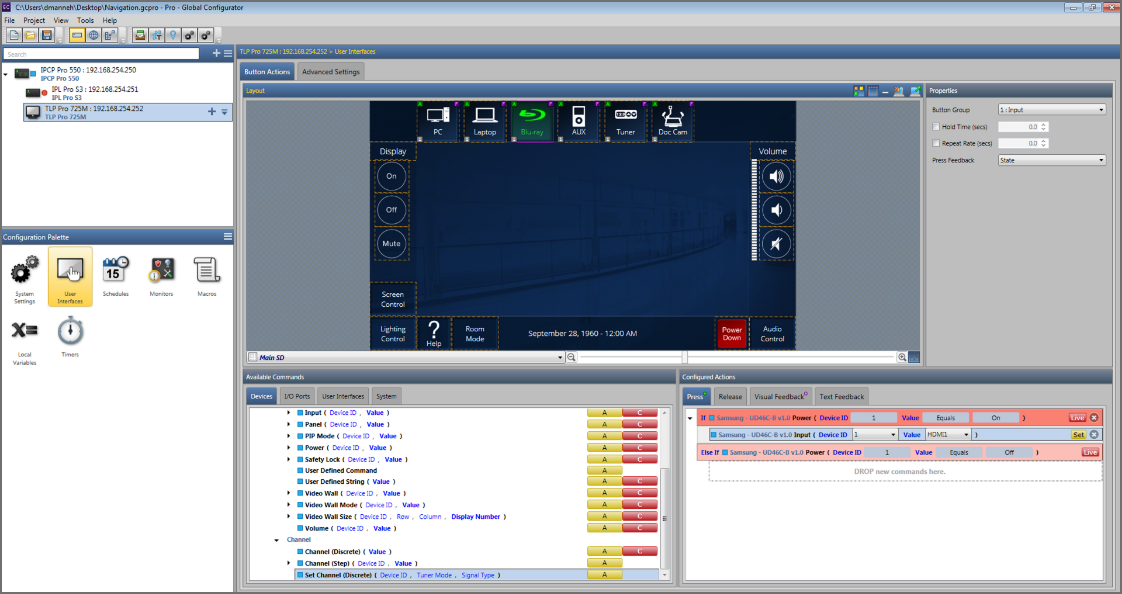Switch to System commands tab
The height and width of the screenshot is (594, 1122).
click(386, 396)
